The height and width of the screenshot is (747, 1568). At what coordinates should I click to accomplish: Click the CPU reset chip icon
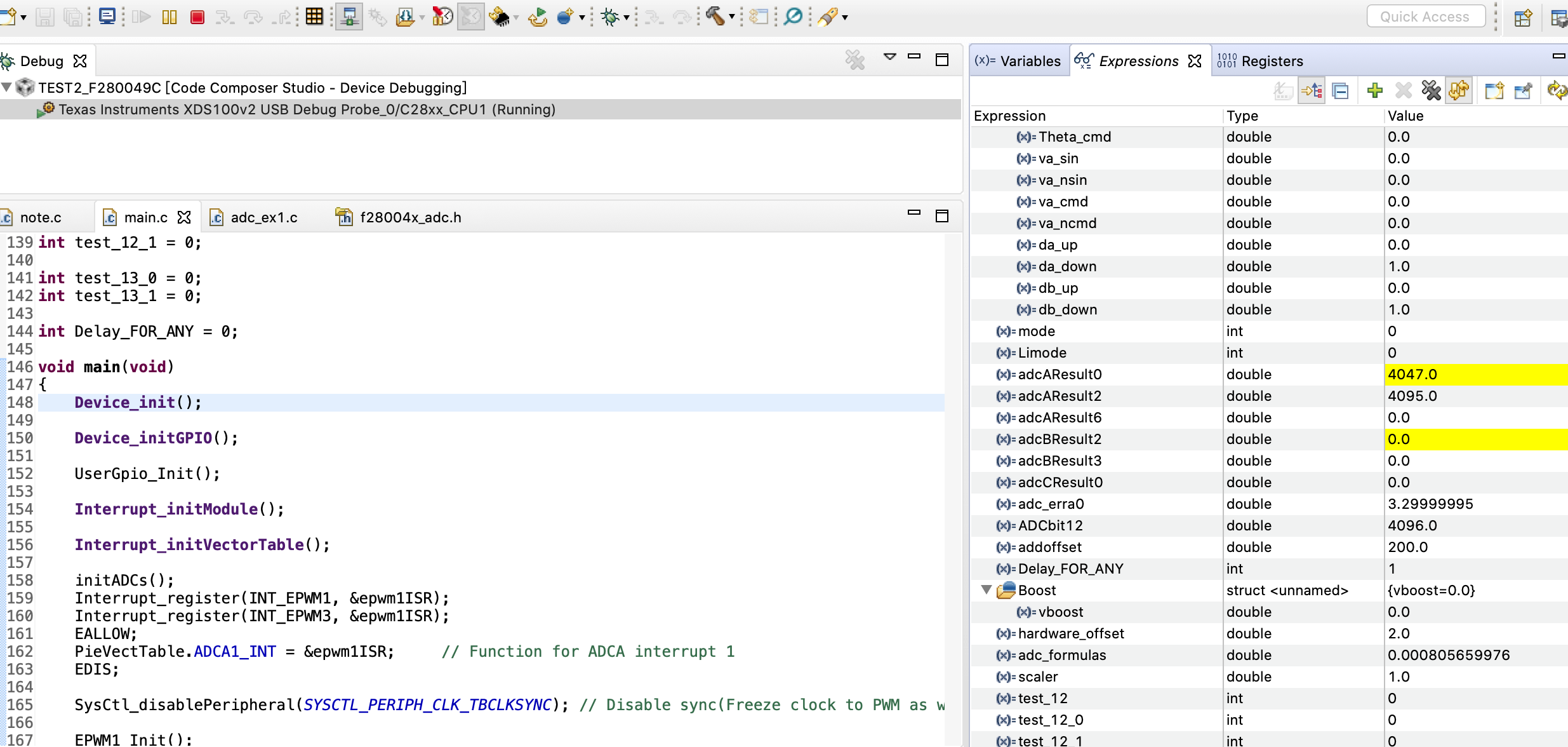pos(500,17)
